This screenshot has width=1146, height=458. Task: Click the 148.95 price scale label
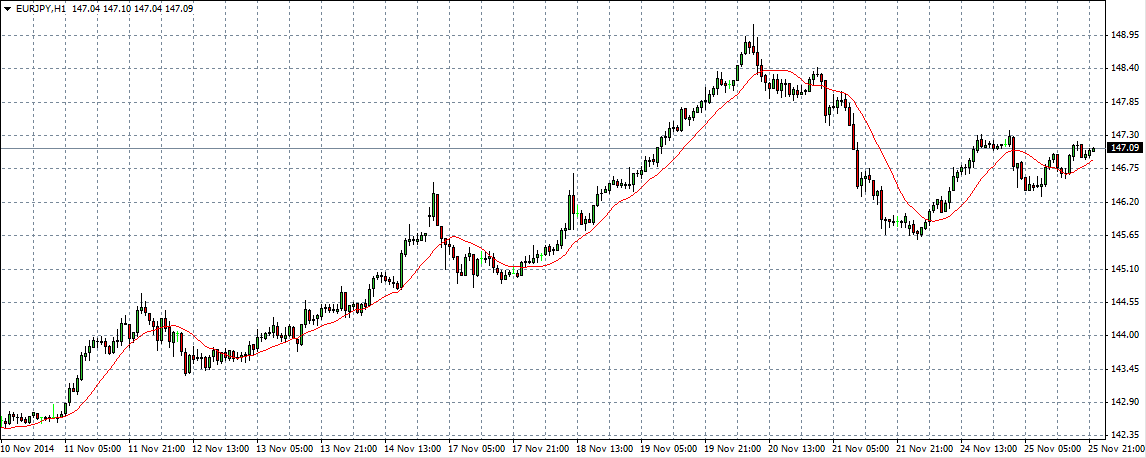(x=1125, y=35)
